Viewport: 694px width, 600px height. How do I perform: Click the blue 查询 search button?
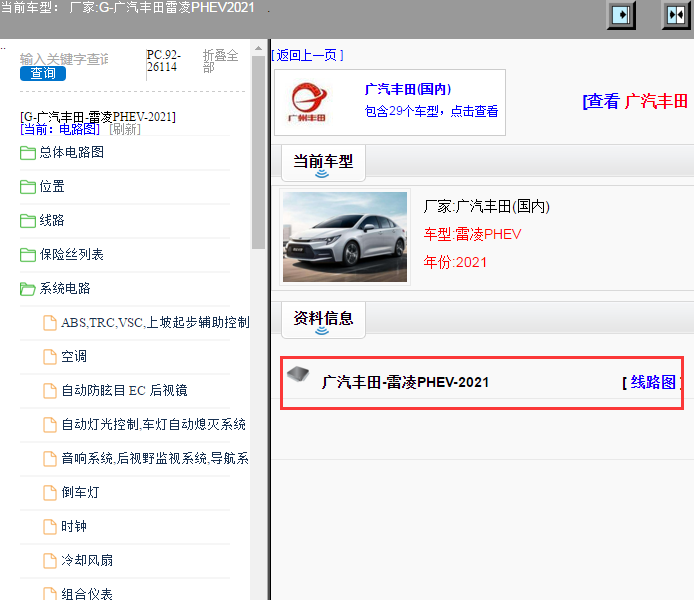coord(43,73)
